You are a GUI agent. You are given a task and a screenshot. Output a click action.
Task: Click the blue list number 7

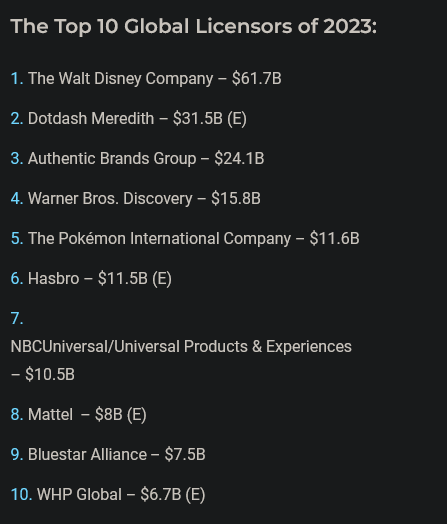(17, 318)
